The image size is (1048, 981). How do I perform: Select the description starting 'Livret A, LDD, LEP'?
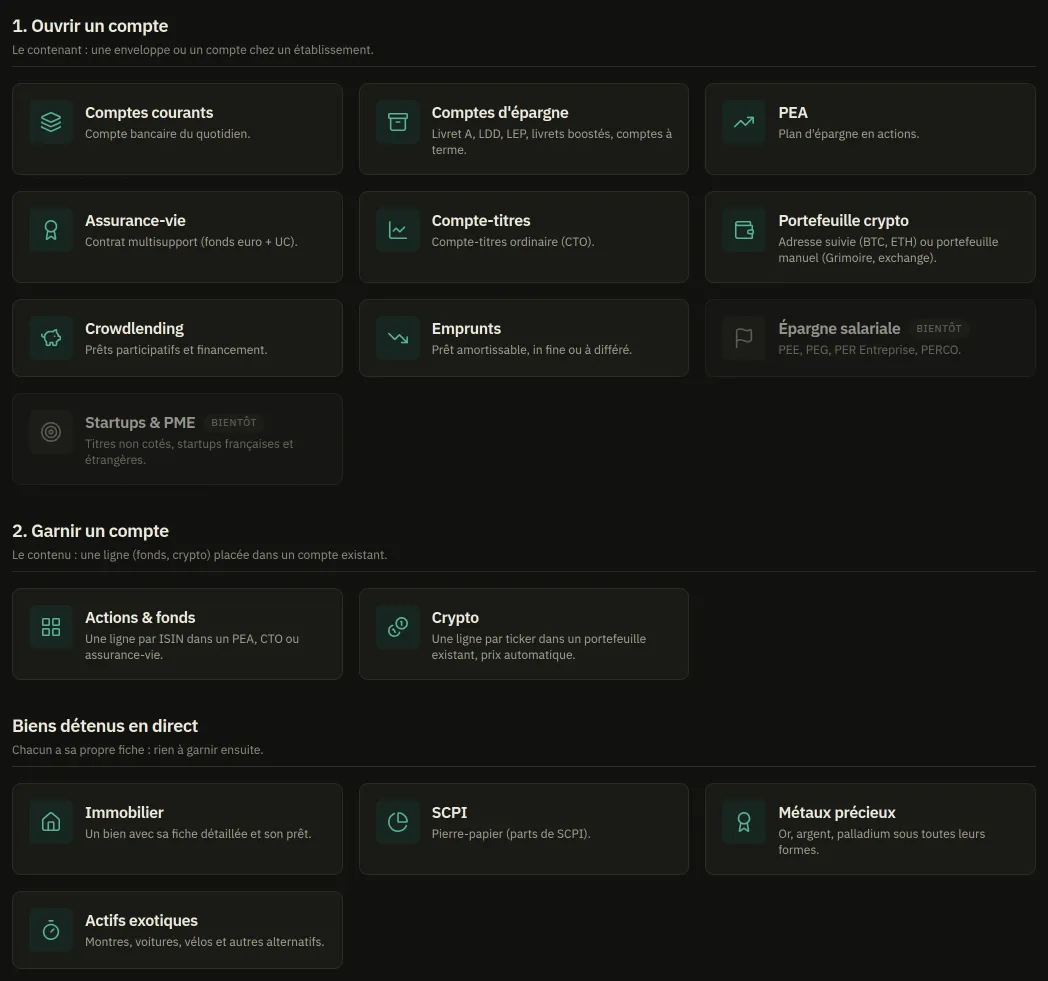coord(552,142)
